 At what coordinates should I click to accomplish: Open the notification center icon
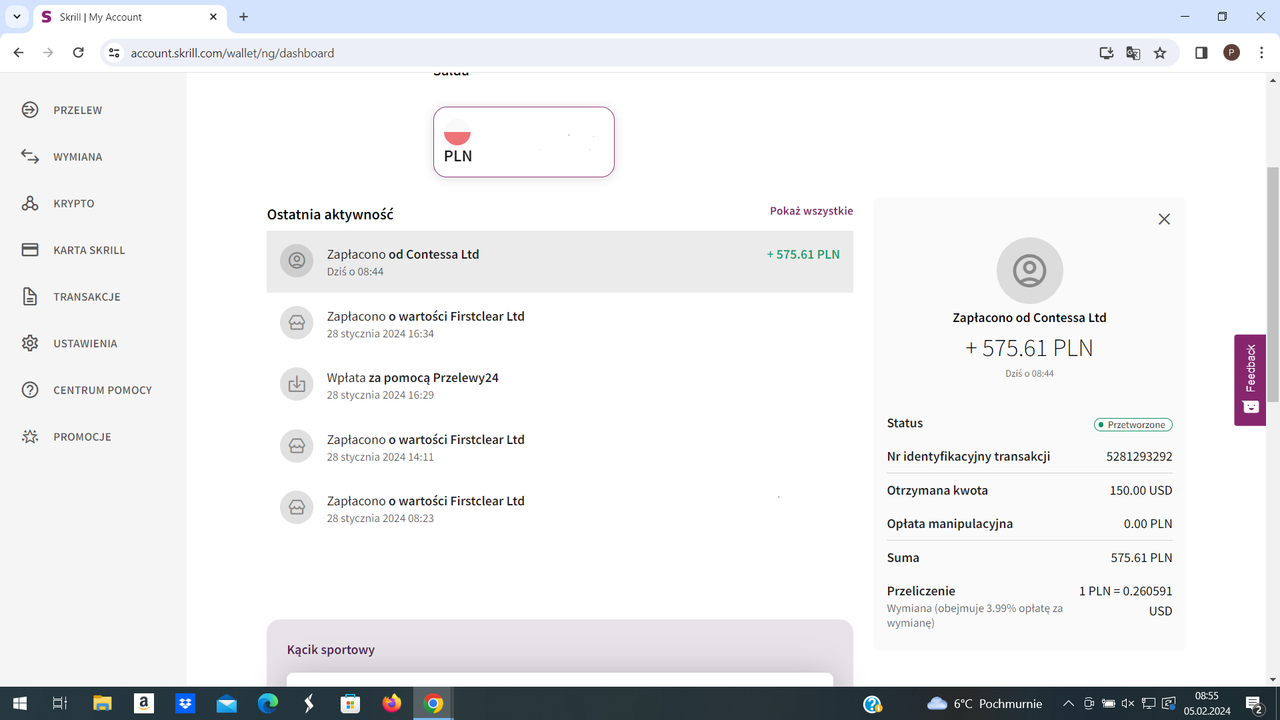tap(1254, 704)
